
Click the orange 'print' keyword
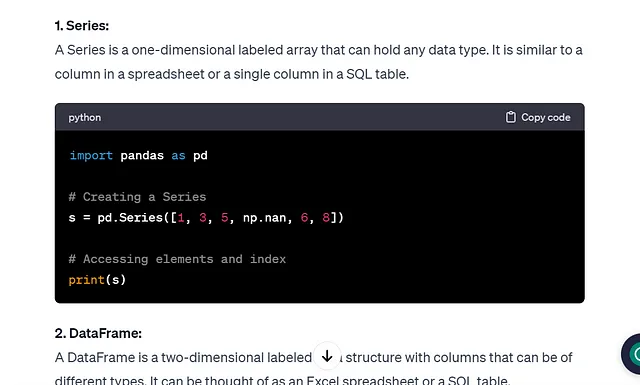click(x=87, y=280)
